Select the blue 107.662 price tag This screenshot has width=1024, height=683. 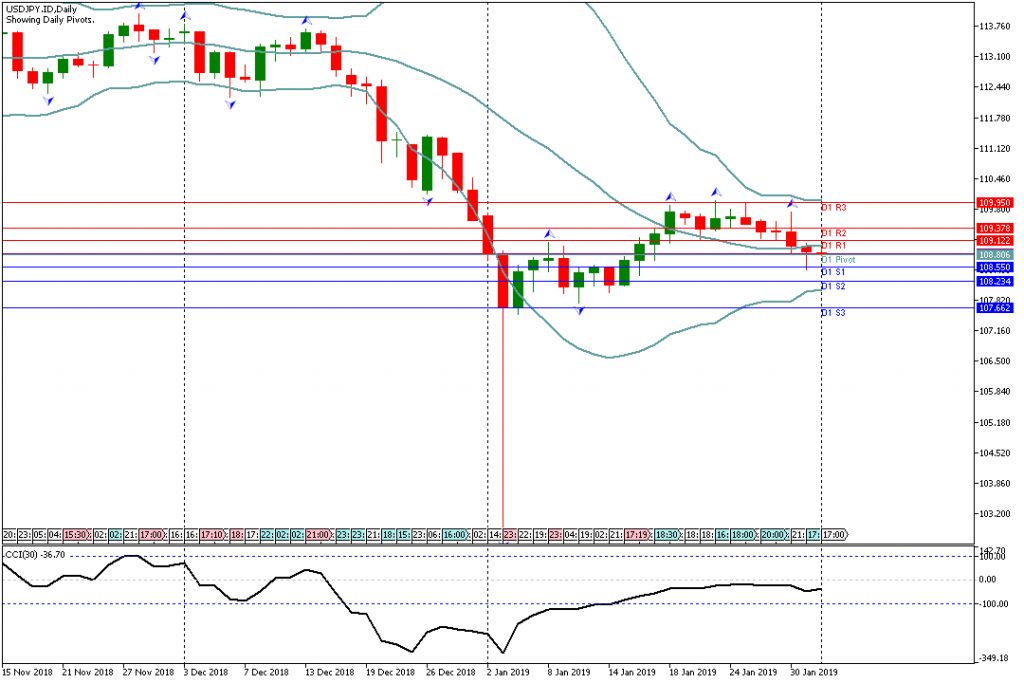(995, 308)
